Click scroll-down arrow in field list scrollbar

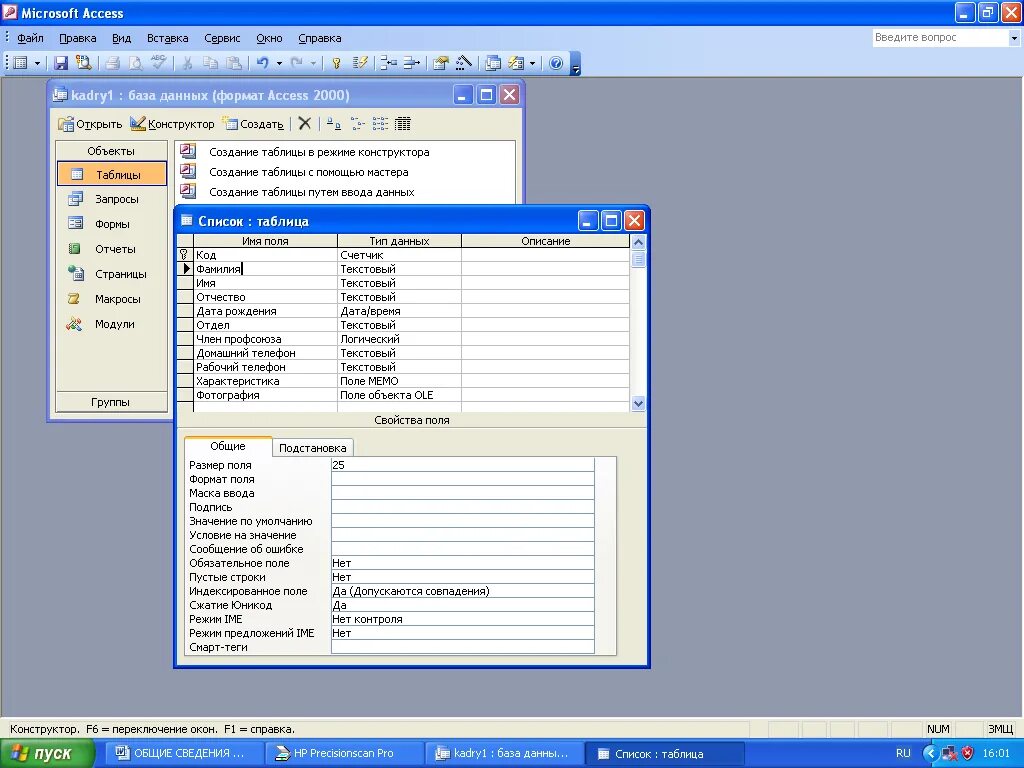[638, 404]
